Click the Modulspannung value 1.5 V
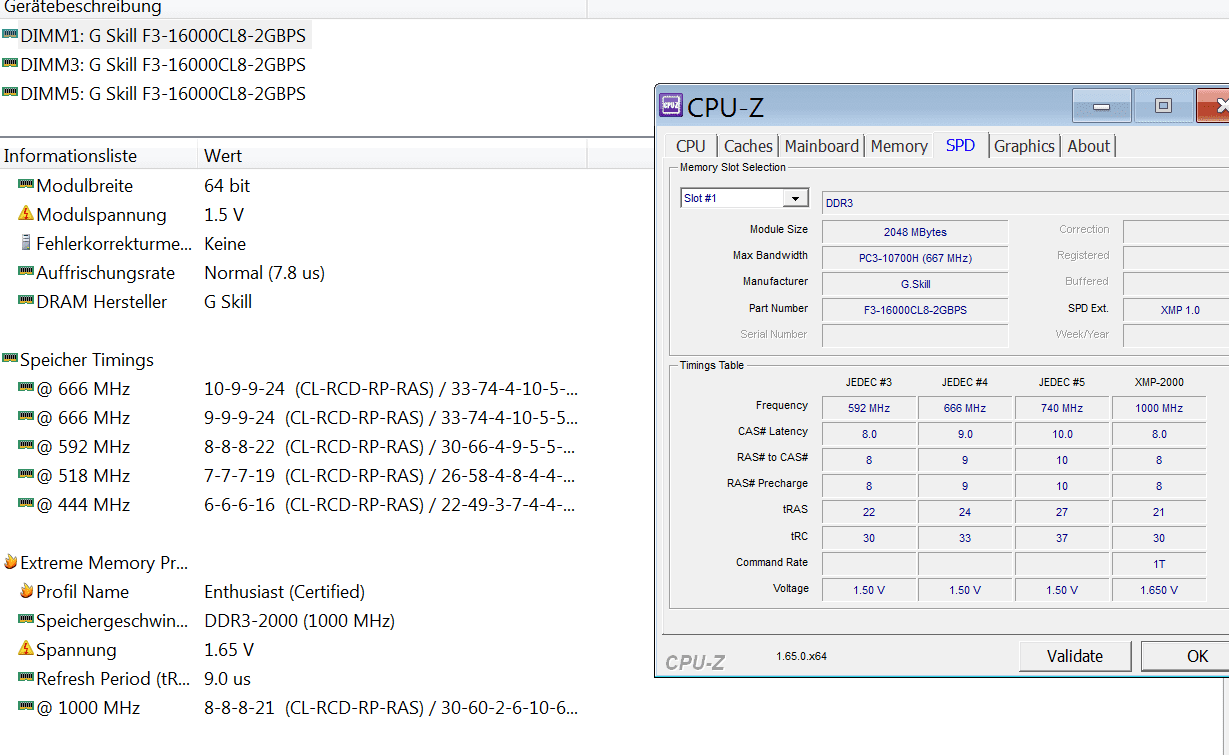The image size is (1229, 755). (224, 214)
